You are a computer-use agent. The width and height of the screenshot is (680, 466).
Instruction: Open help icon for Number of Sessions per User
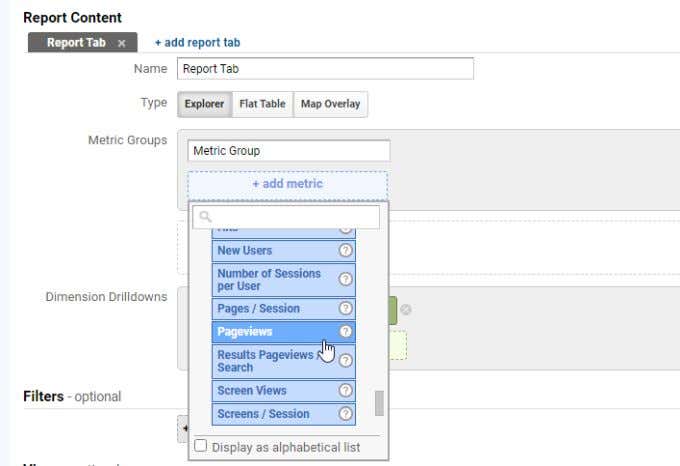coord(345,279)
